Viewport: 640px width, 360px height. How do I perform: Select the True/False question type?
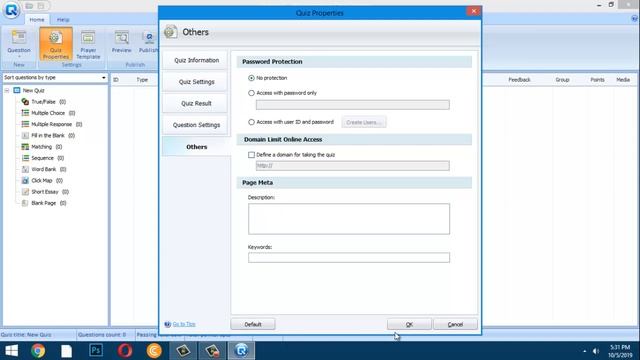click(x=44, y=102)
